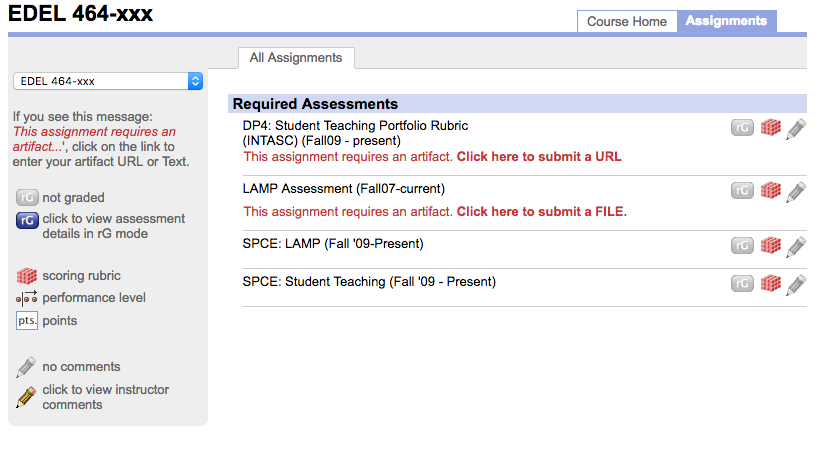Click rG icon for LAMP Assessment row
Viewport: 825px width, 450px height.
tap(742, 190)
